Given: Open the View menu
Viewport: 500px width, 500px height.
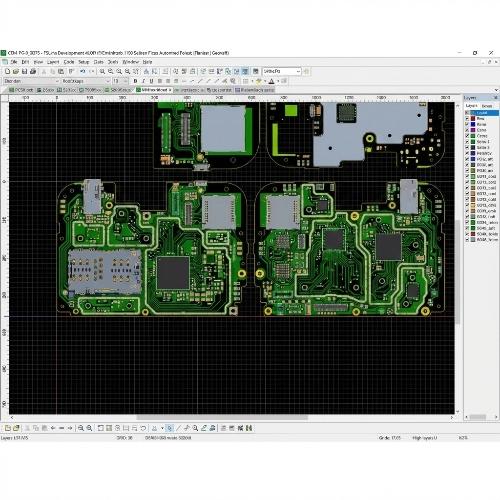Looking at the screenshot, I should (x=38, y=62).
